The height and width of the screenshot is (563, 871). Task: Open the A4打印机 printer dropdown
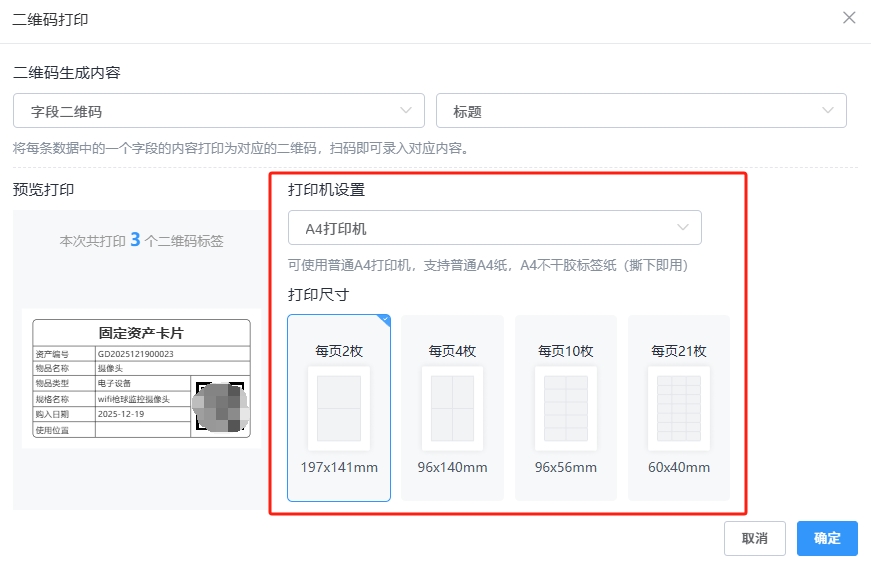tap(494, 228)
